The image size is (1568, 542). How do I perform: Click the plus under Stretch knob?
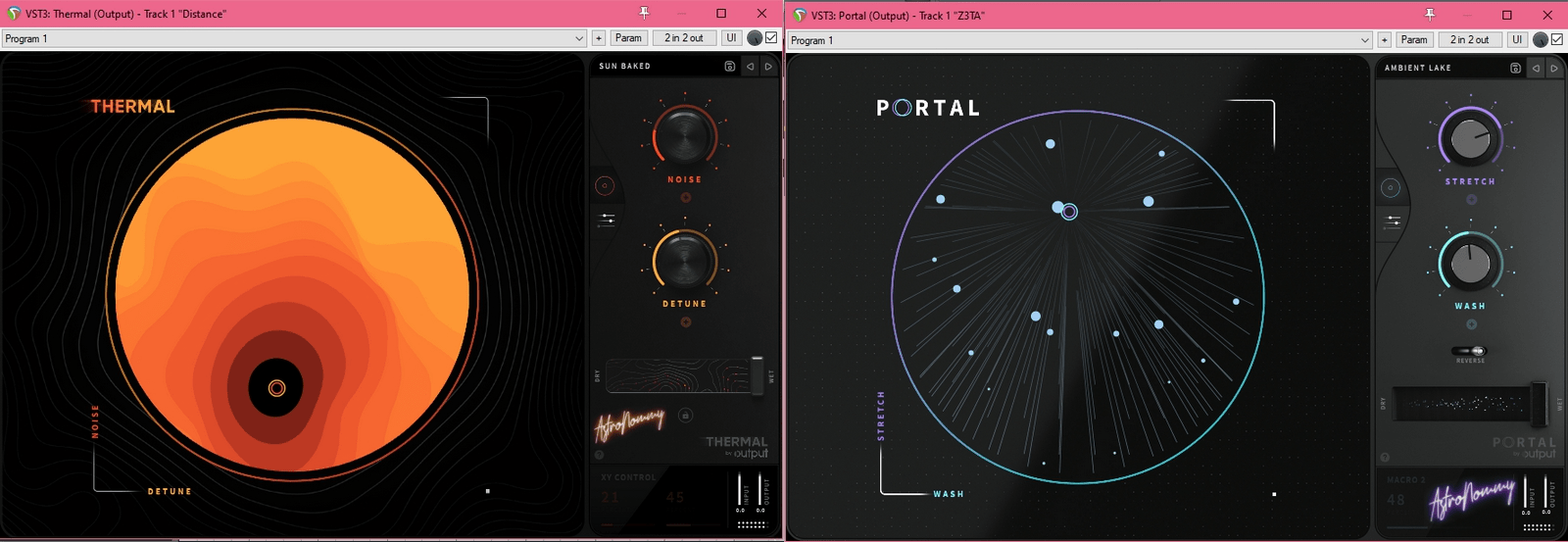tap(1471, 200)
